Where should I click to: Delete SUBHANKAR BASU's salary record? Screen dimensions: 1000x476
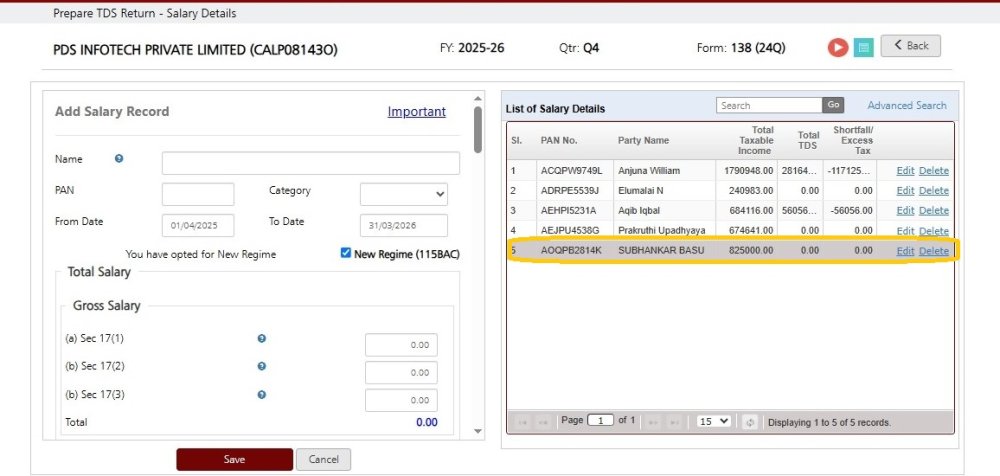pyautogui.click(x=934, y=251)
